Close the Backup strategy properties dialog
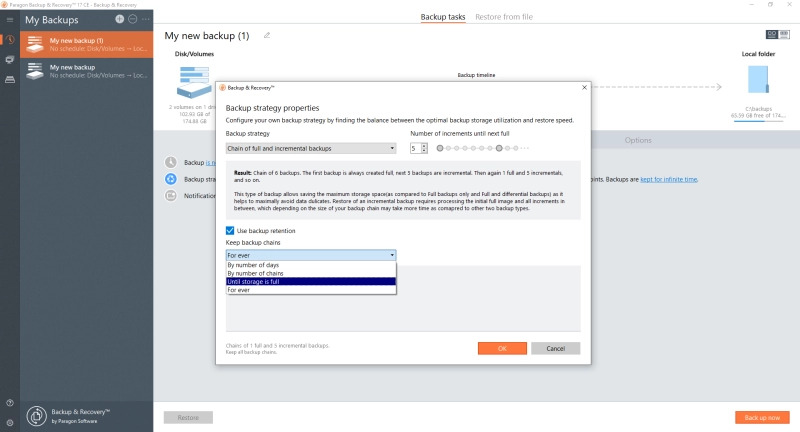Screen dimensions: 800x432 click(585, 87)
